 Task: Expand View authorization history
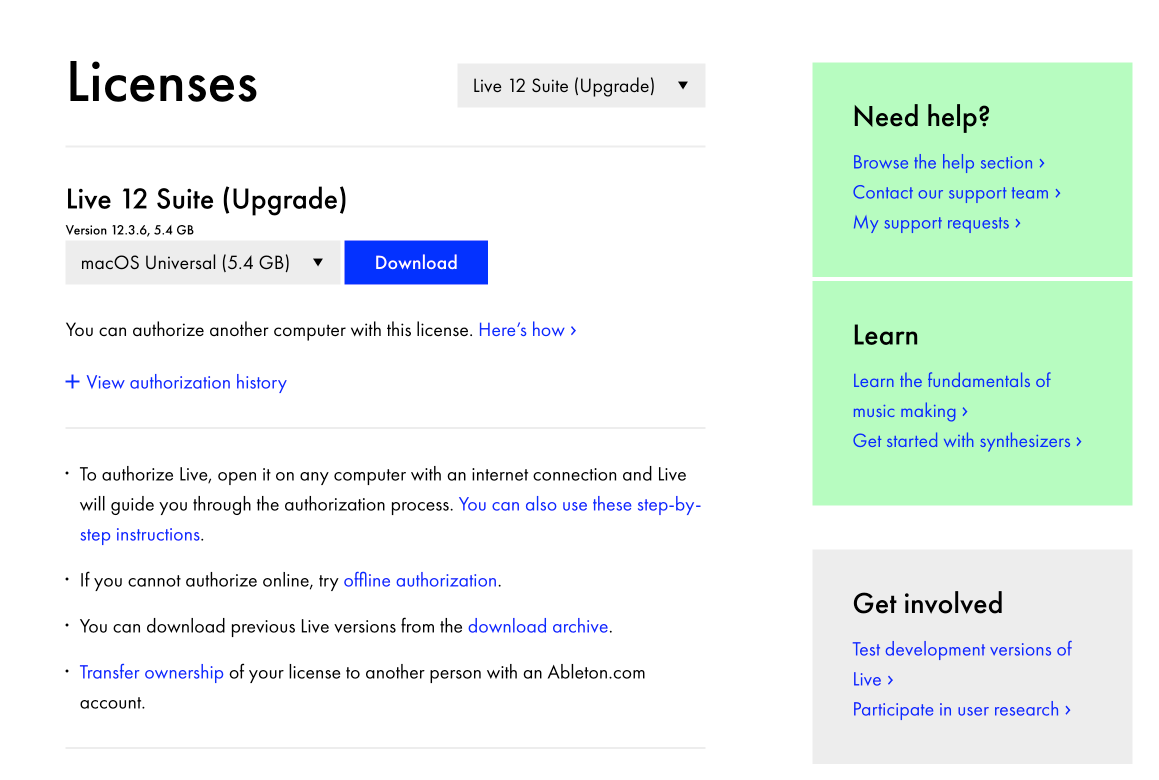[186, 383]
